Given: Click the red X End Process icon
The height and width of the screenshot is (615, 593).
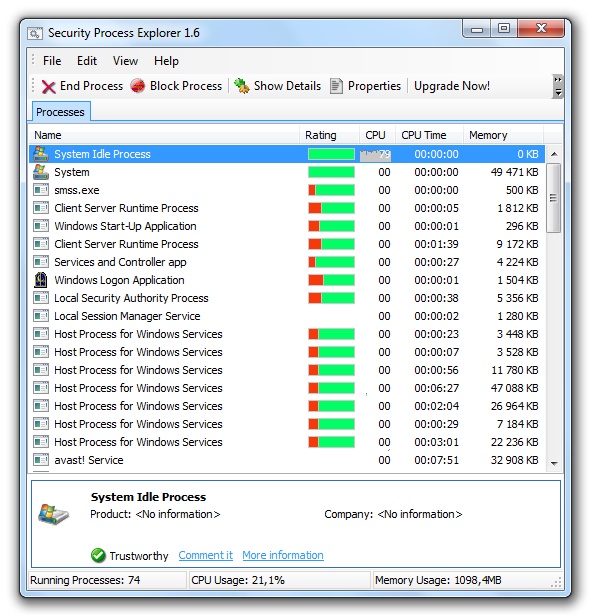Looking at the screenshot, I should (48, 86).
